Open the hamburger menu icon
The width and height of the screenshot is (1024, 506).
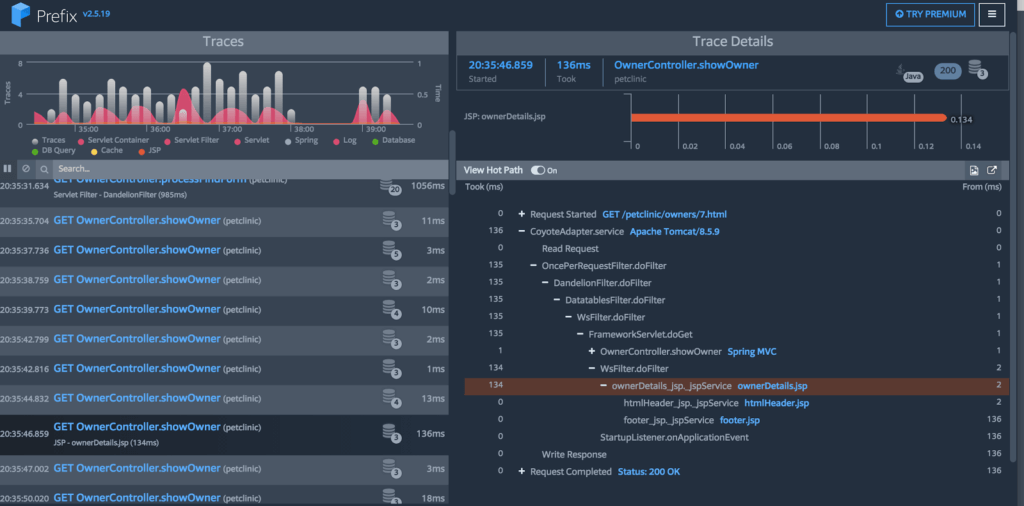(991, 14)
